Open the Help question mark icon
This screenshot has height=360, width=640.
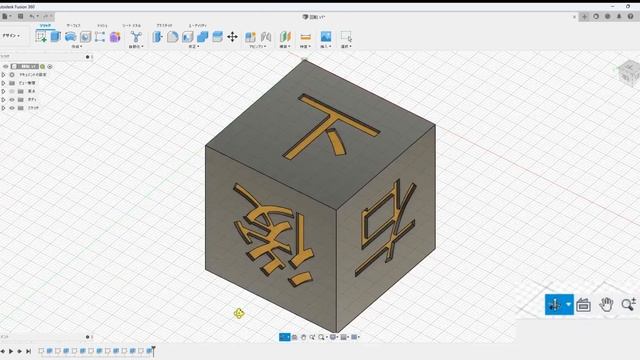coord(631,16)
